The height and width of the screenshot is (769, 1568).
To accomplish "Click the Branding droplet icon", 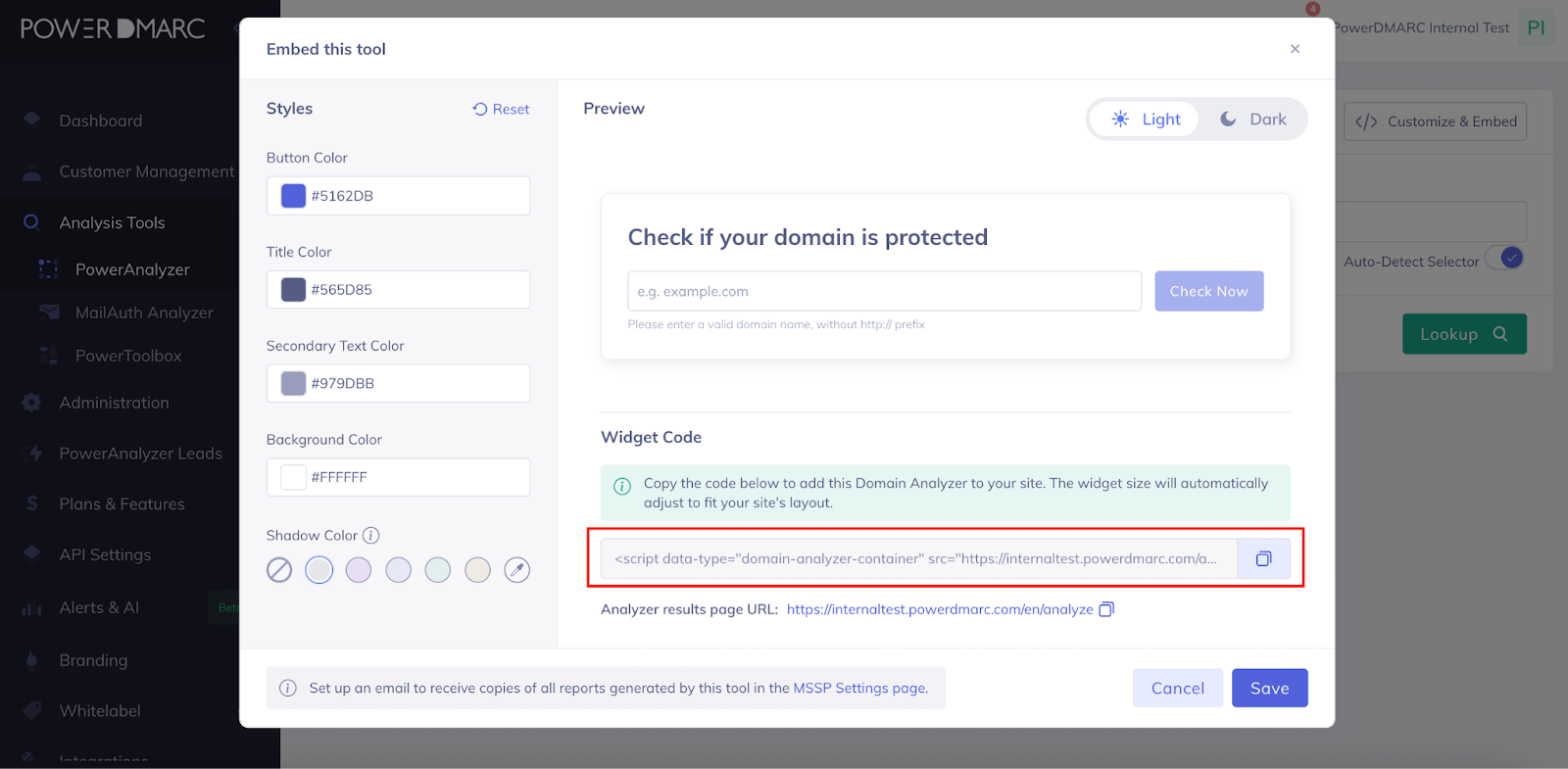I will (32, 659).
